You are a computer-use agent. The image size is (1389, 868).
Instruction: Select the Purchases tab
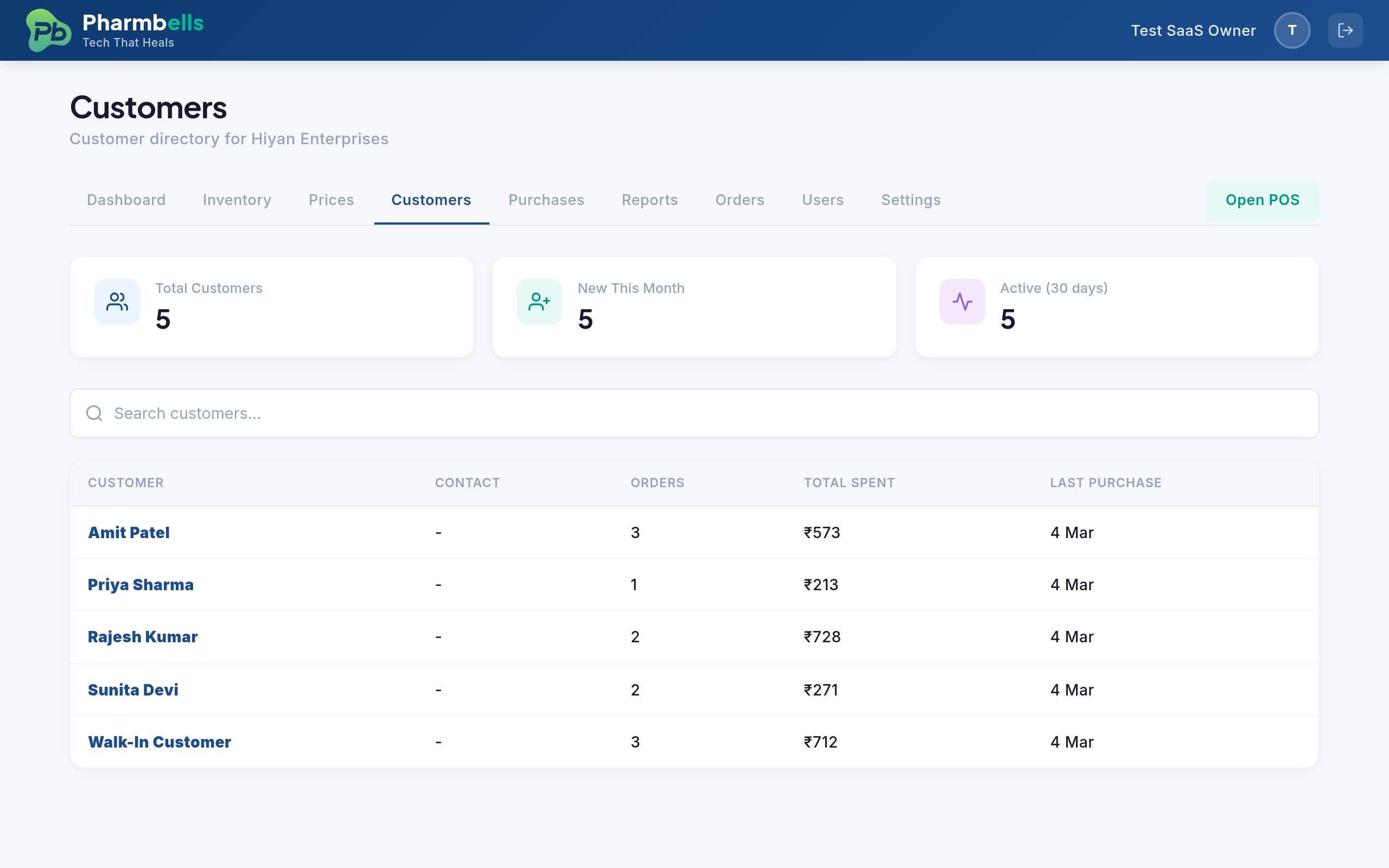(x=546, y=200)
